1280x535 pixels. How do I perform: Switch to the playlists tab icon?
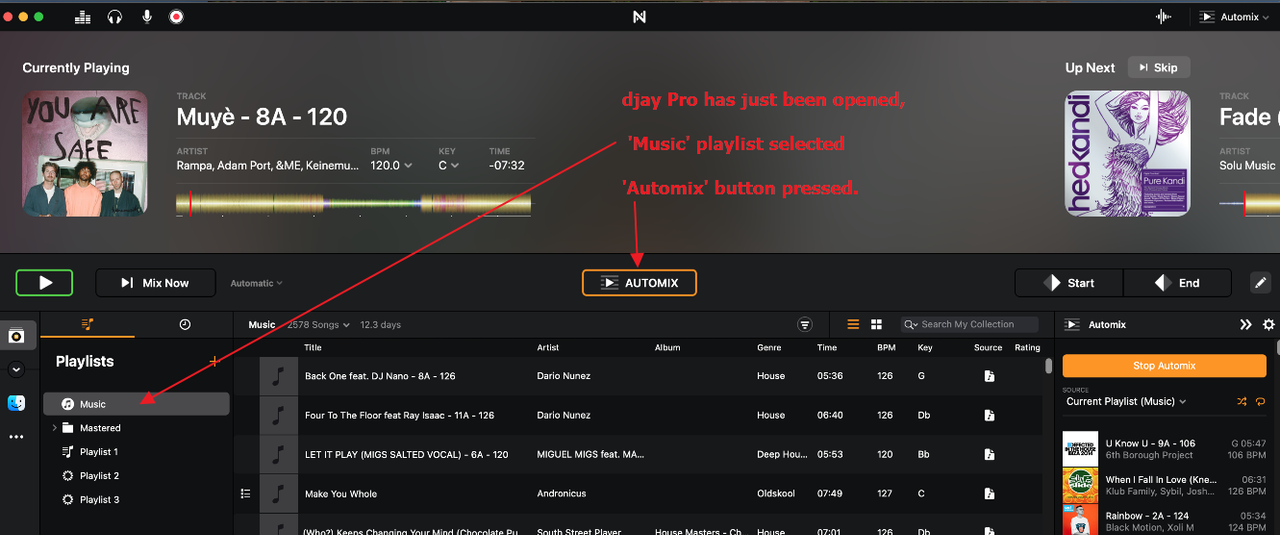click(x=88, y=324)
